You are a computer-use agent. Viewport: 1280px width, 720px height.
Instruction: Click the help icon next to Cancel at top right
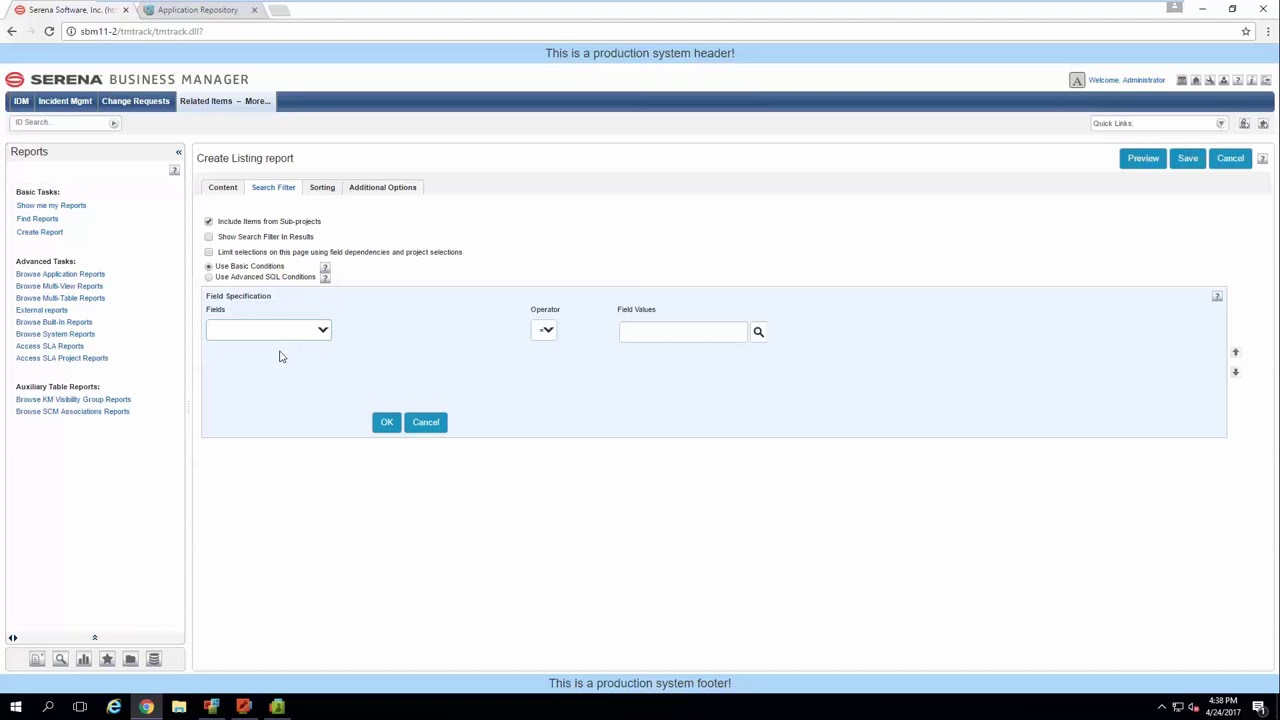[x=1262, y=159]
